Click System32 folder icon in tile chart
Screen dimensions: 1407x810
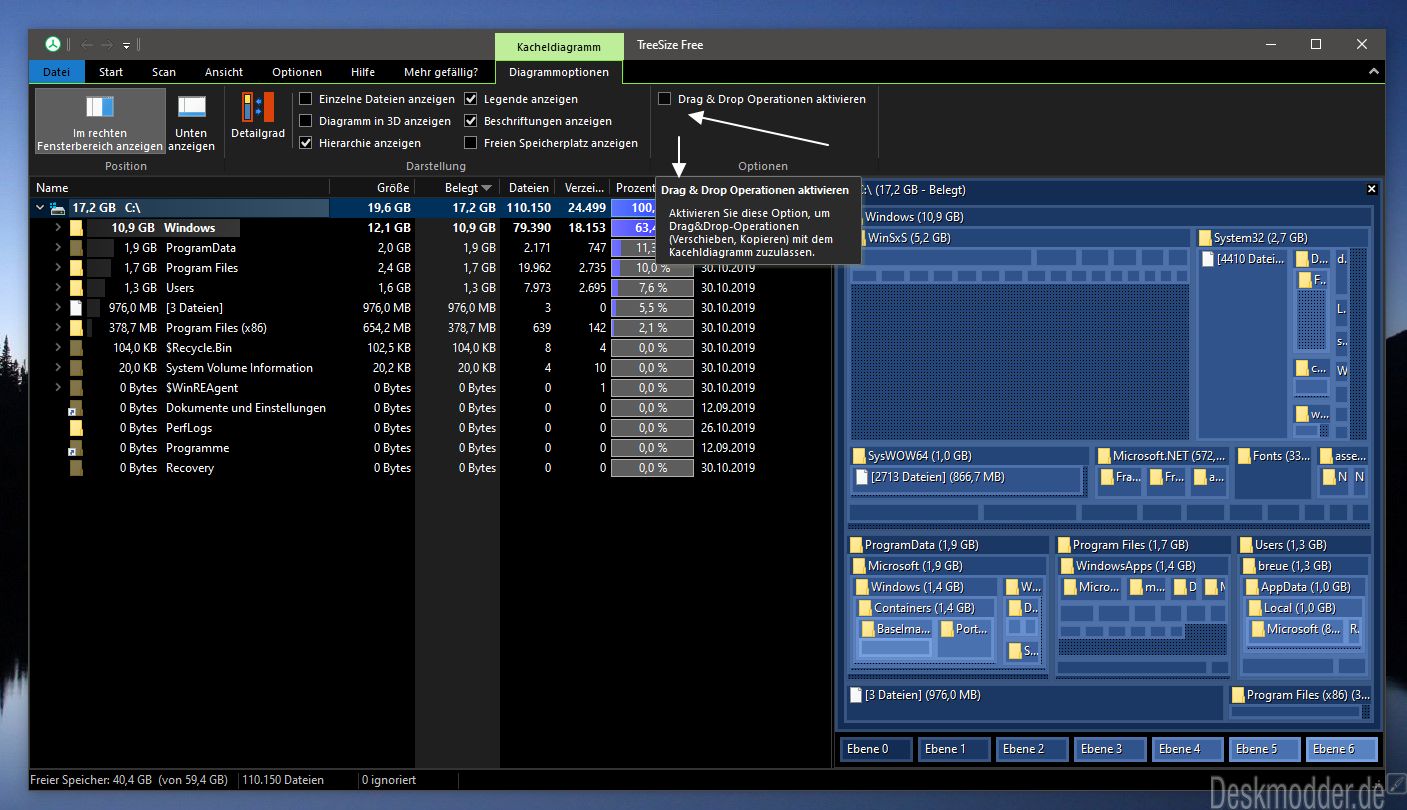pos(1205,238)
